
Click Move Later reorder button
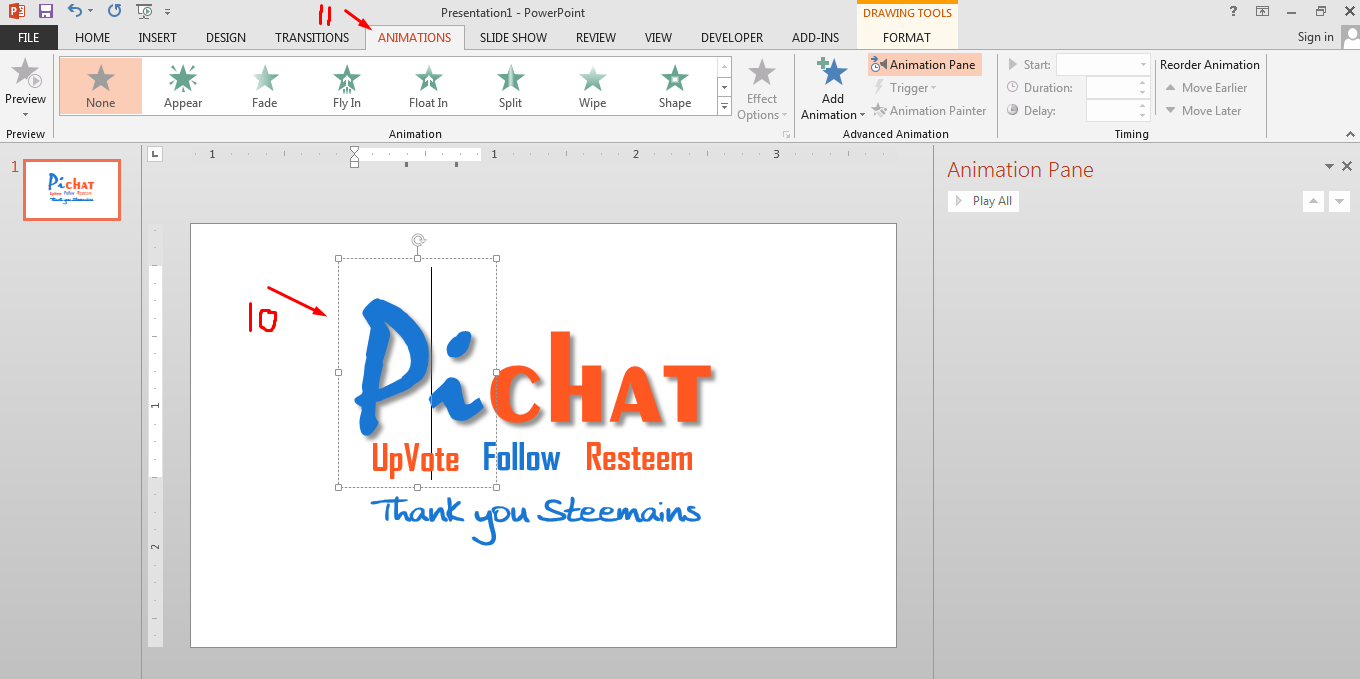point(1203,111)
